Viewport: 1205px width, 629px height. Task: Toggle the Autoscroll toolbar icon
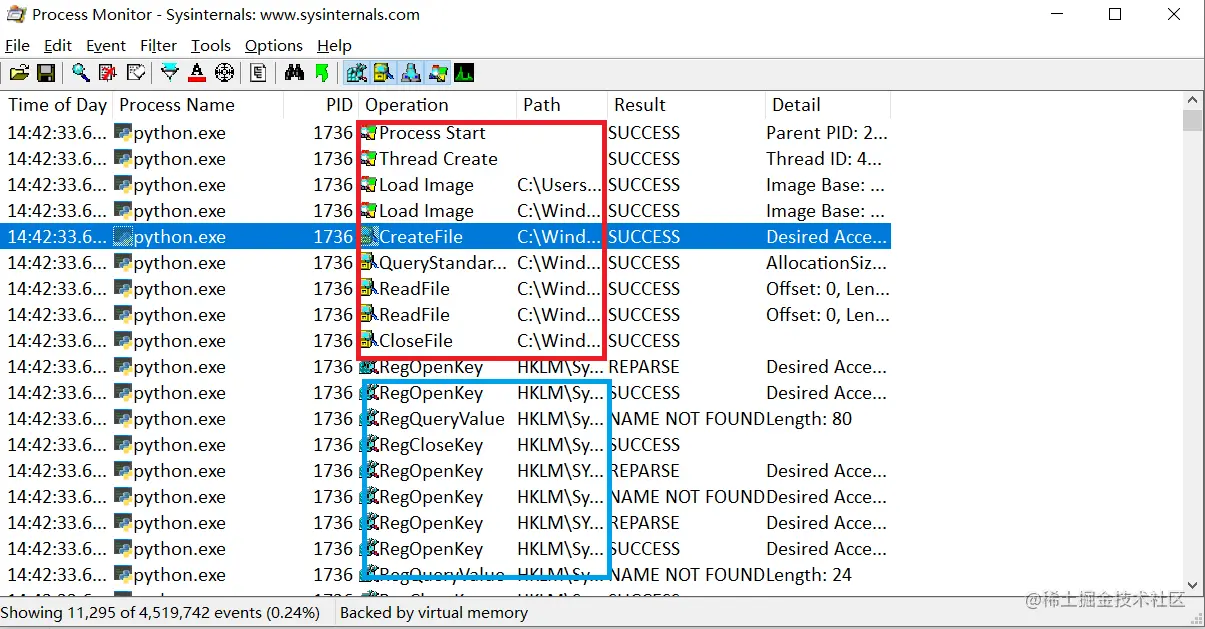click(x=108, y=73)
